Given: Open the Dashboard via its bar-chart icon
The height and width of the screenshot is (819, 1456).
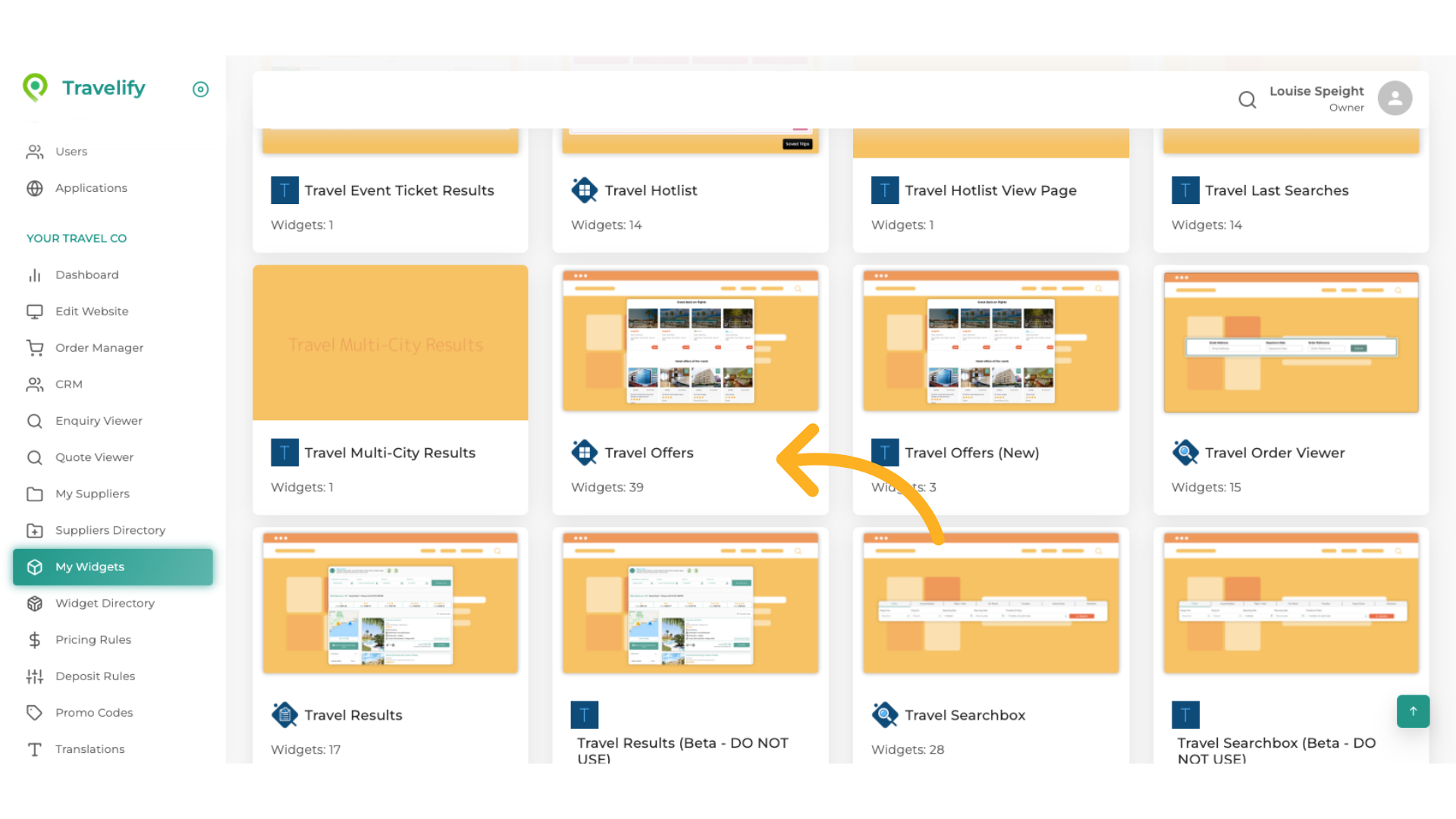Looking at the screenshot, I should pyautogui.click(x=35, y=275).
